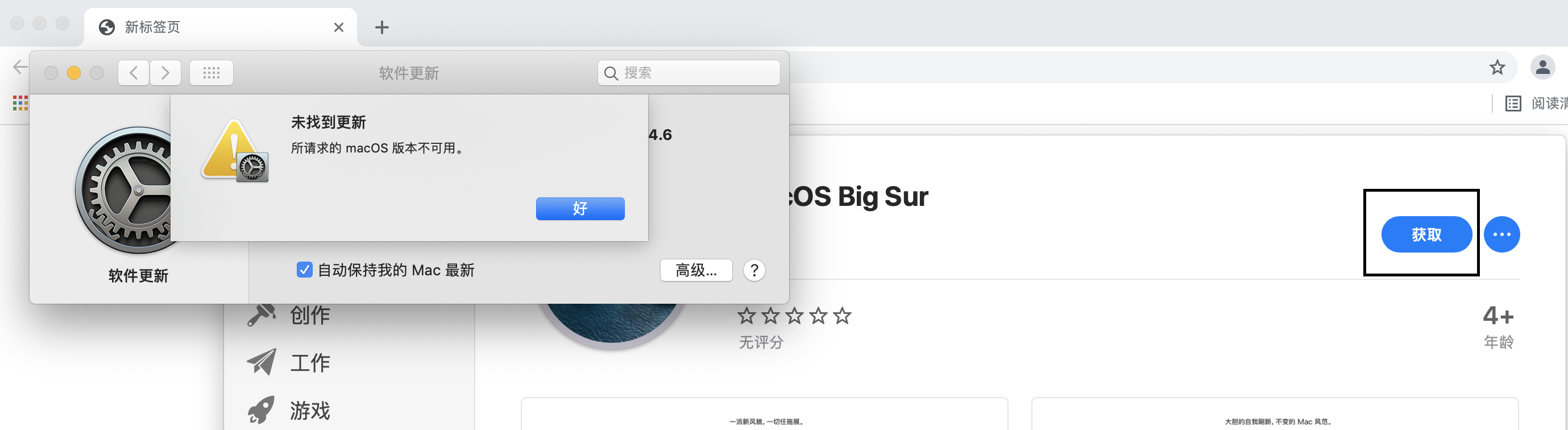Open the 高级... advanced options
The width and height of the screenshot is (1568, 430).
point(696,270)
